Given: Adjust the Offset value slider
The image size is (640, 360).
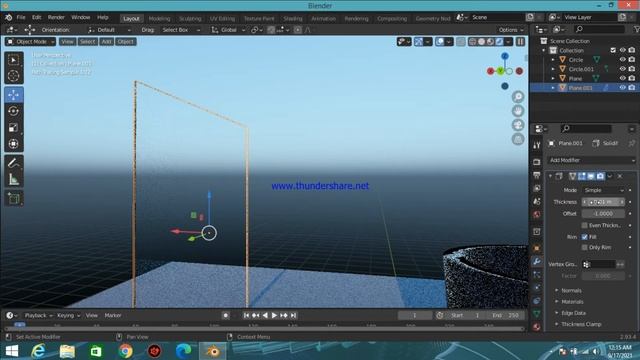Looking at the screenshot, I should click(x=603, y=213).
